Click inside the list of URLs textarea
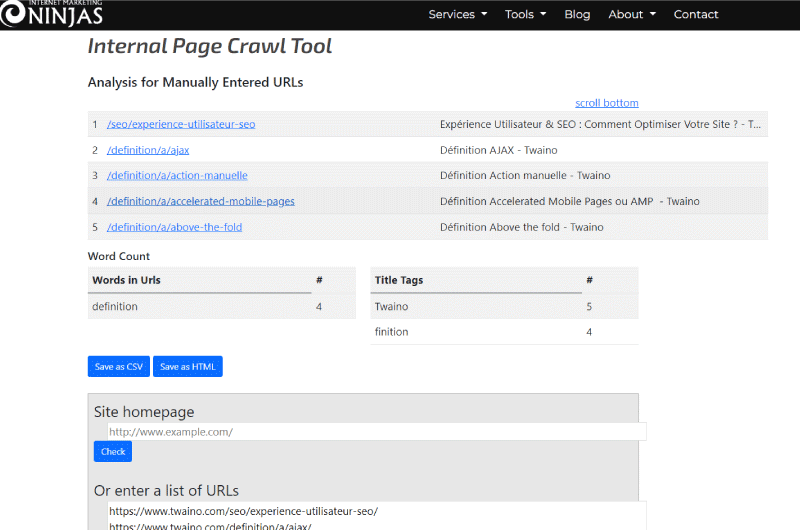The width and height of the screenshot is (800, 530). (377, 516)
